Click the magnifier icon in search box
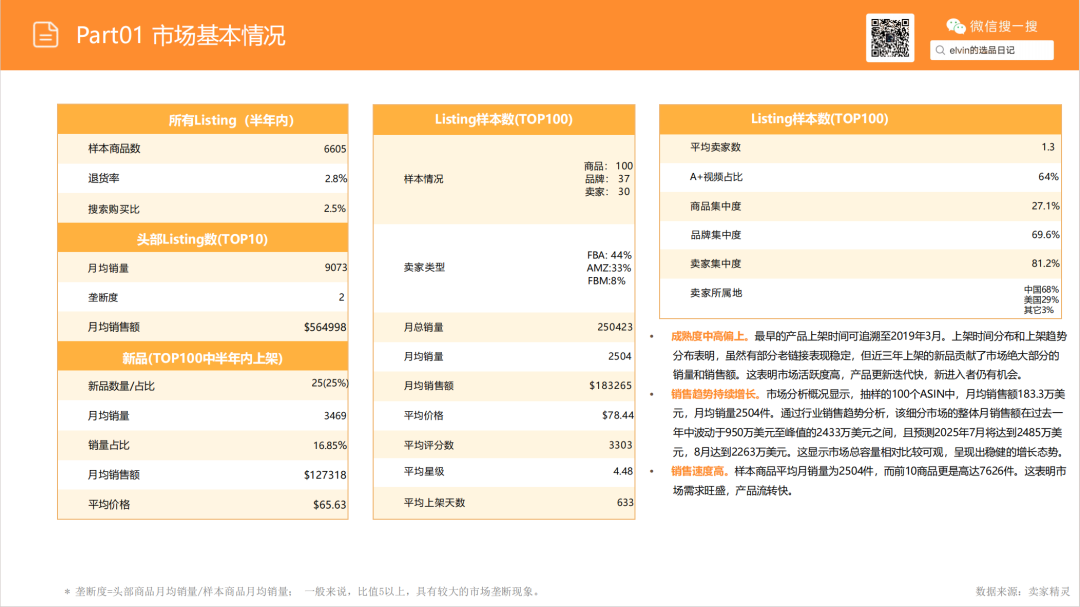 940,50
